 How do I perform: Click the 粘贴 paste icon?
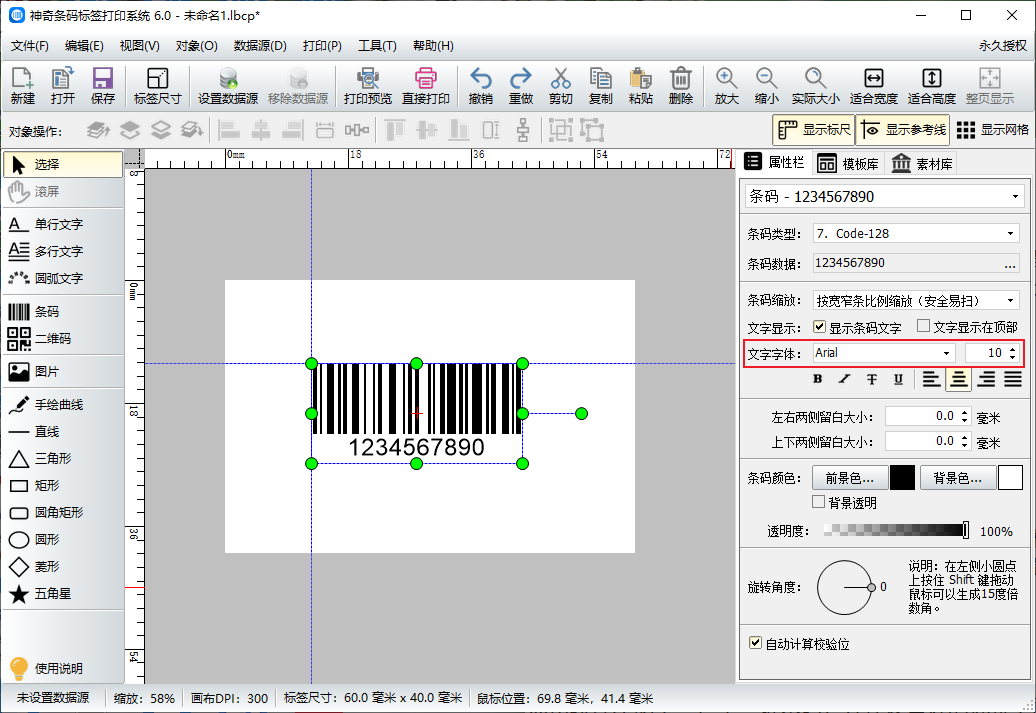click(640, 86)
